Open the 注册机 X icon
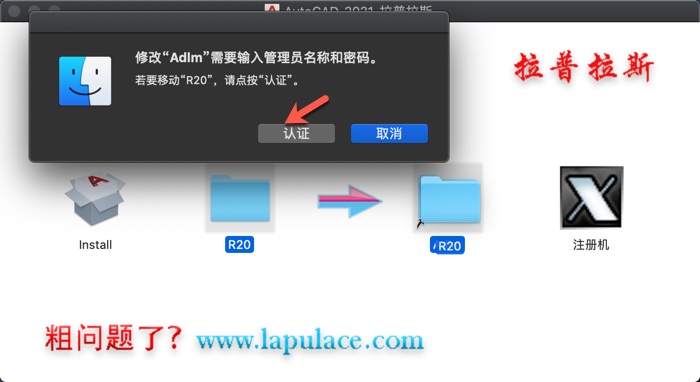This screenshot has height=382, width=700. click(x=591, y=198)
